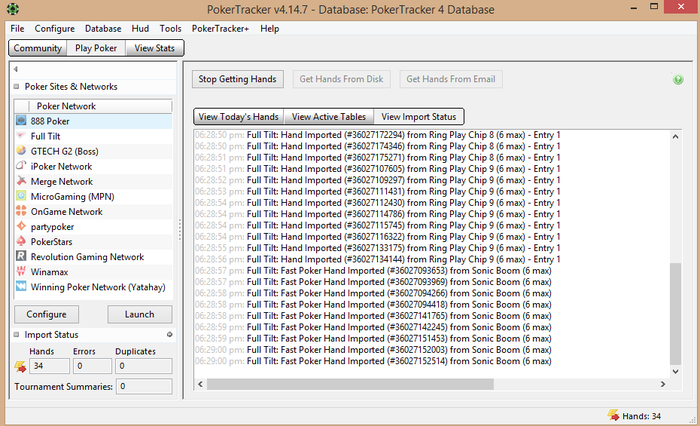Click the 888 Poker network icon
Screen dimensions: 700x426
tap(21, 121)
